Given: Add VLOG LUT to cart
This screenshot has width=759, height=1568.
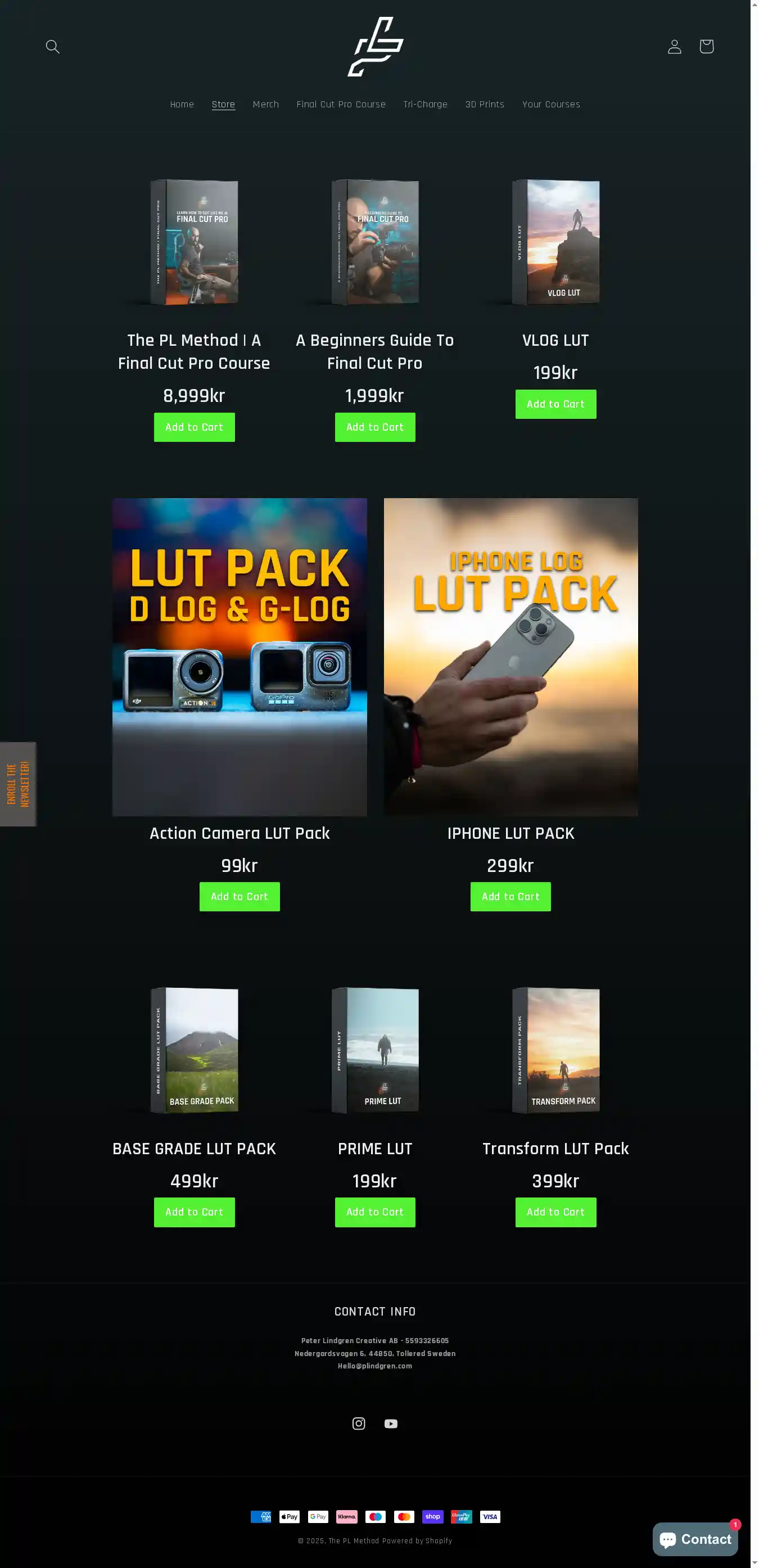Looking at the screenshot, I should [x=555, y=404].
